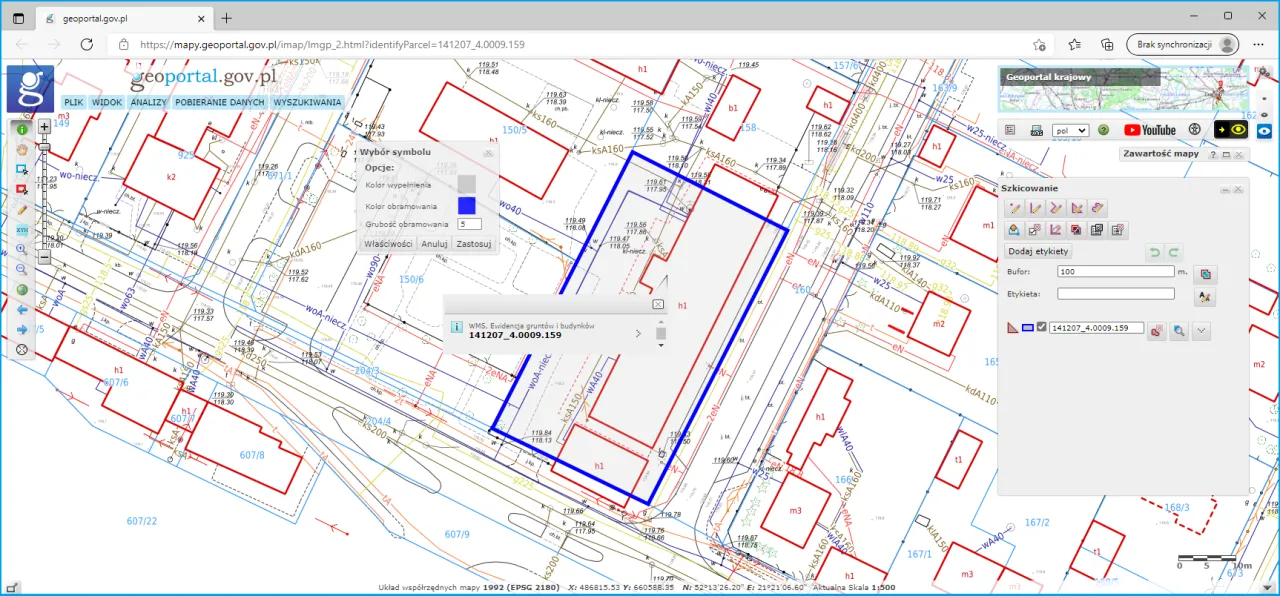The image size is (1280, 596).
Task: Click the identify info tool in left toolbar
Action: pos(22,128)
